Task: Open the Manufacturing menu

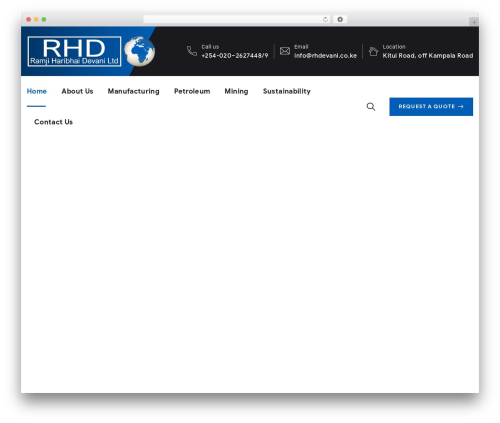Action: [x=133, y=91]
